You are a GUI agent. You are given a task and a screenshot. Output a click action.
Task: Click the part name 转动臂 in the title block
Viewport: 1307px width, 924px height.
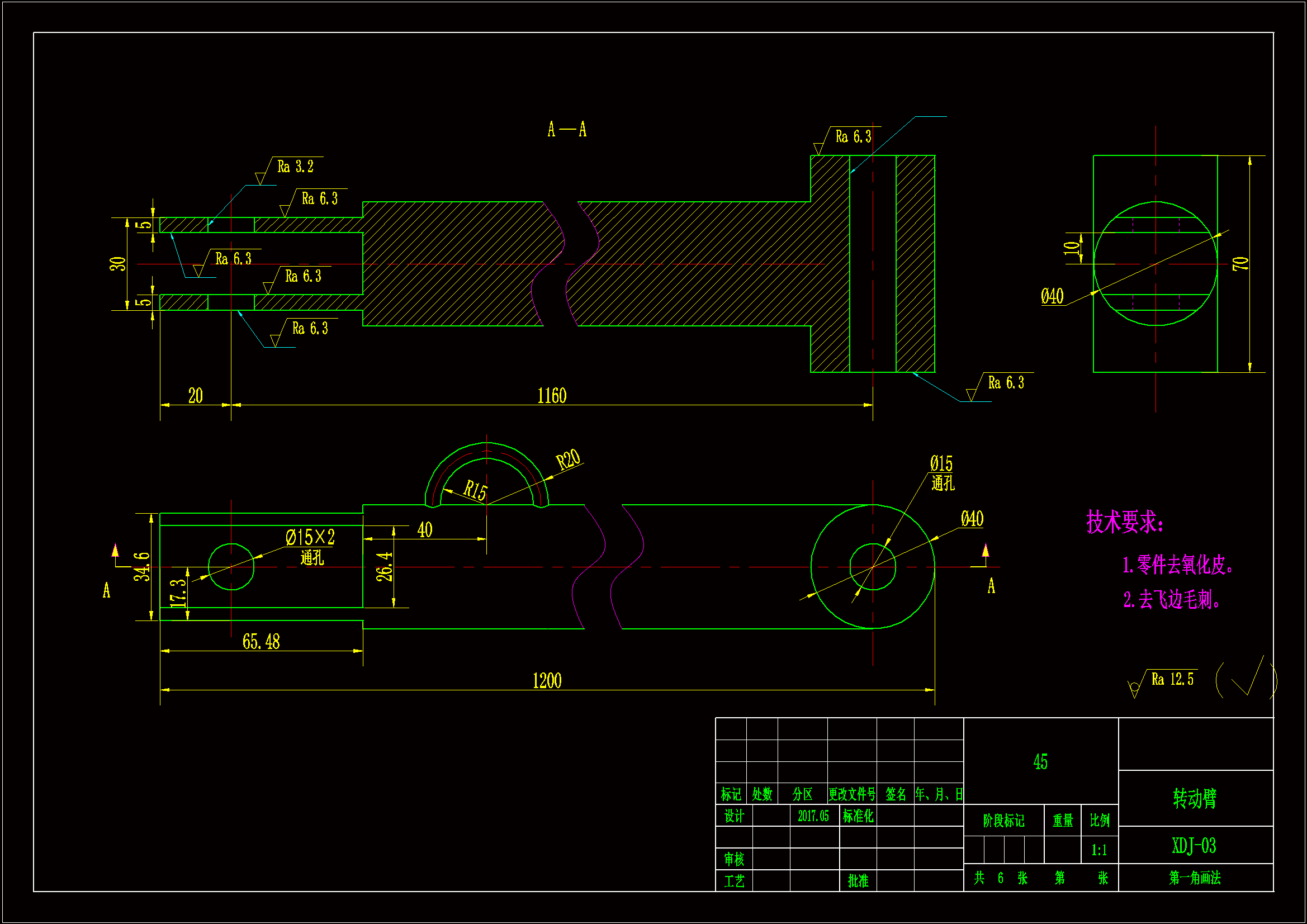[x=1194, y=799]
